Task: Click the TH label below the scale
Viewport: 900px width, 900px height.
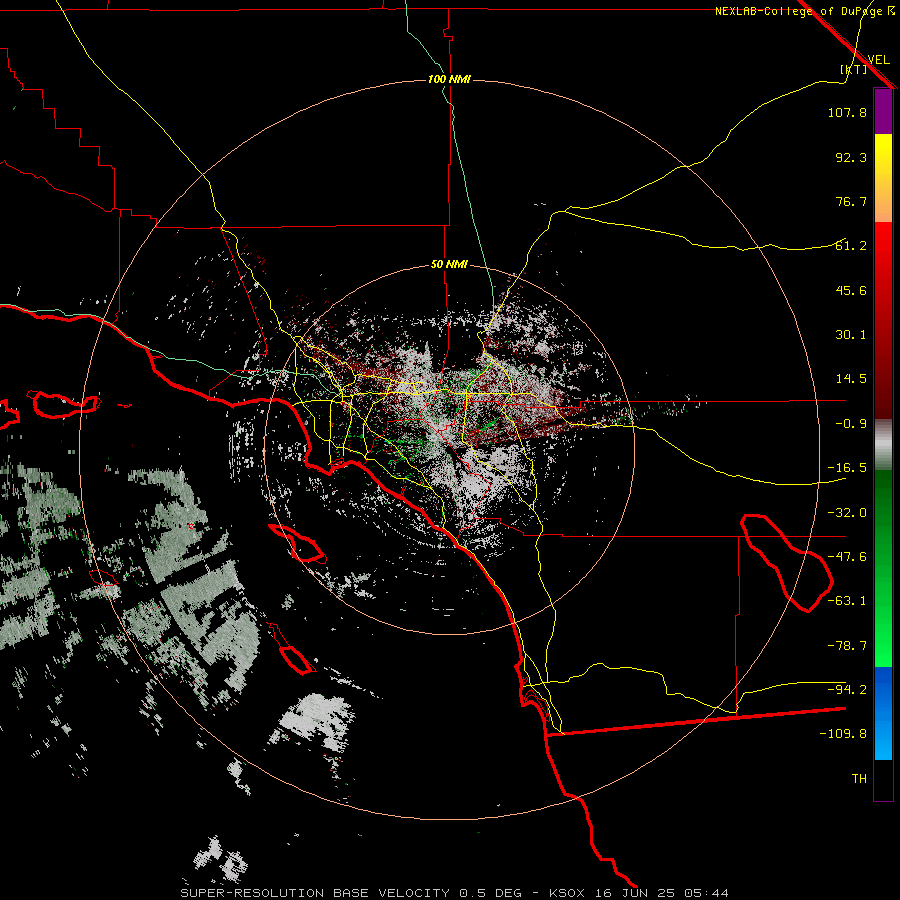Action: click(859, 779)
